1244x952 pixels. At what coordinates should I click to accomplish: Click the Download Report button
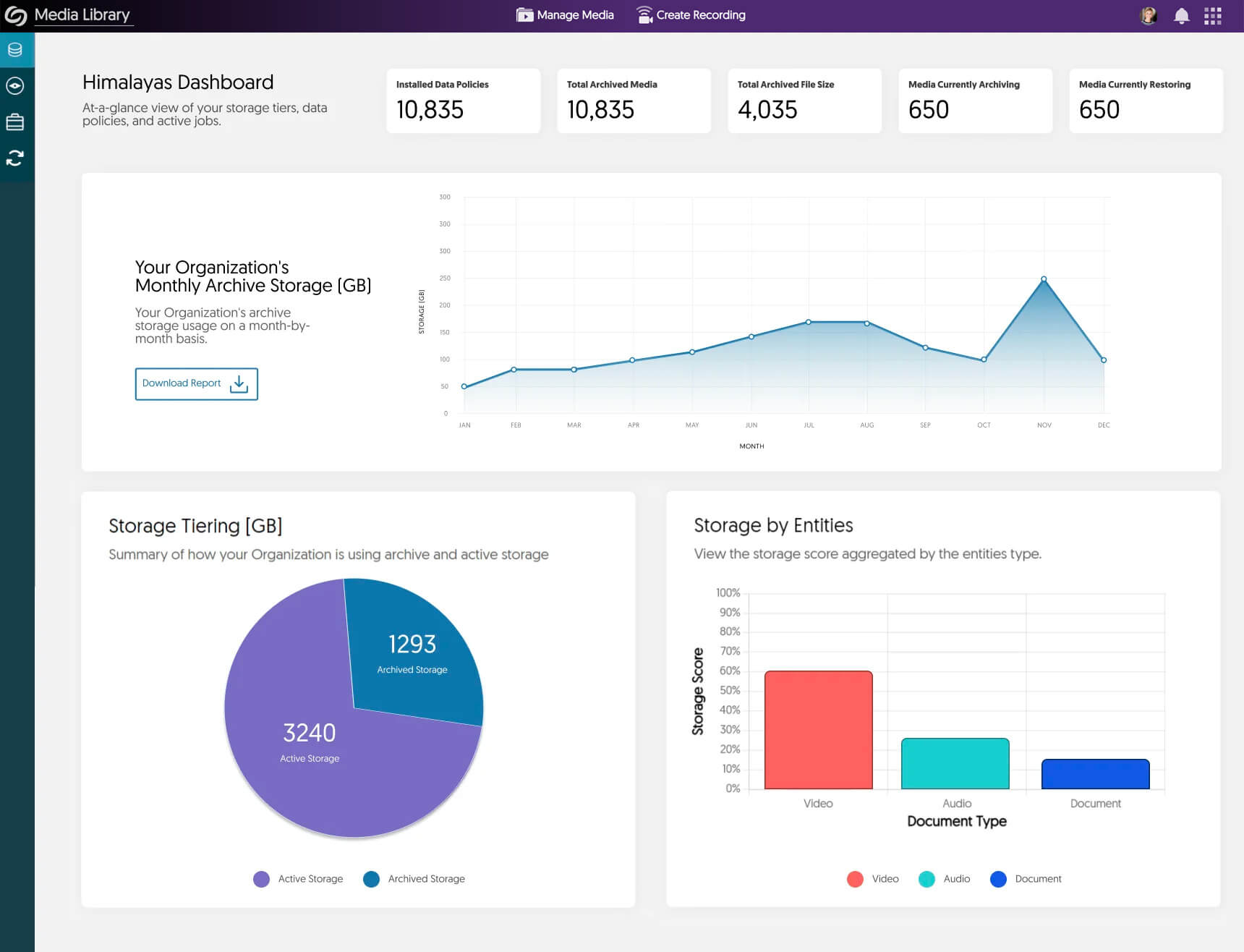point(197,384)
